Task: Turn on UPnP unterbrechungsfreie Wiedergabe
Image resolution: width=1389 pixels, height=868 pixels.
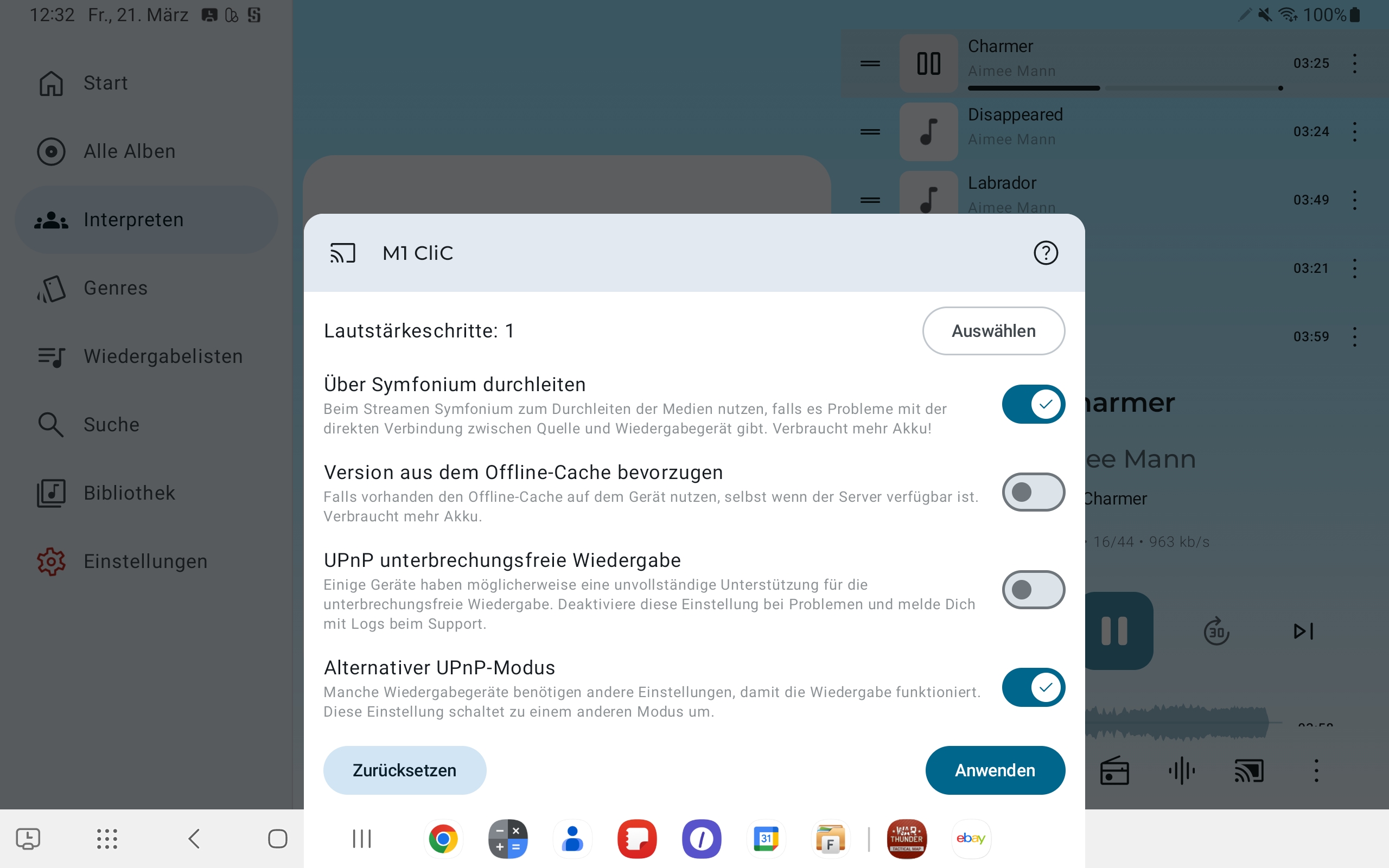Action: [1033, 590]
